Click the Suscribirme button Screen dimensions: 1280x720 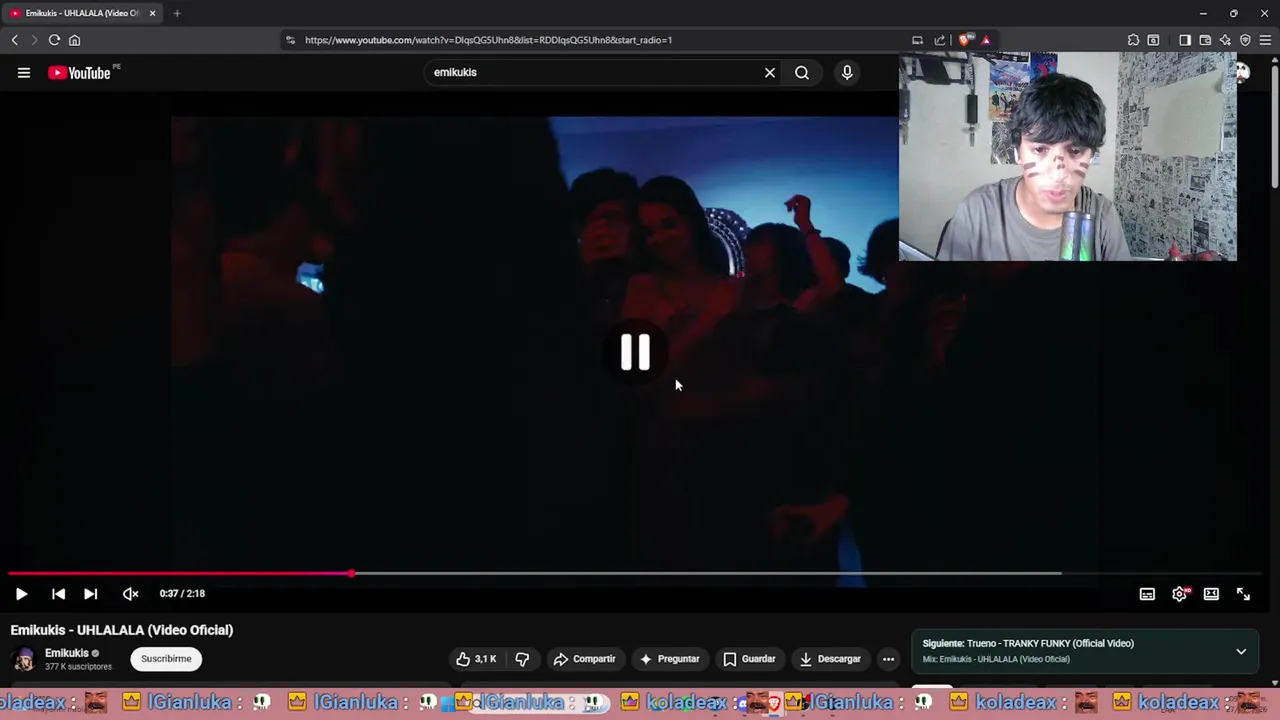coord(166,659)
